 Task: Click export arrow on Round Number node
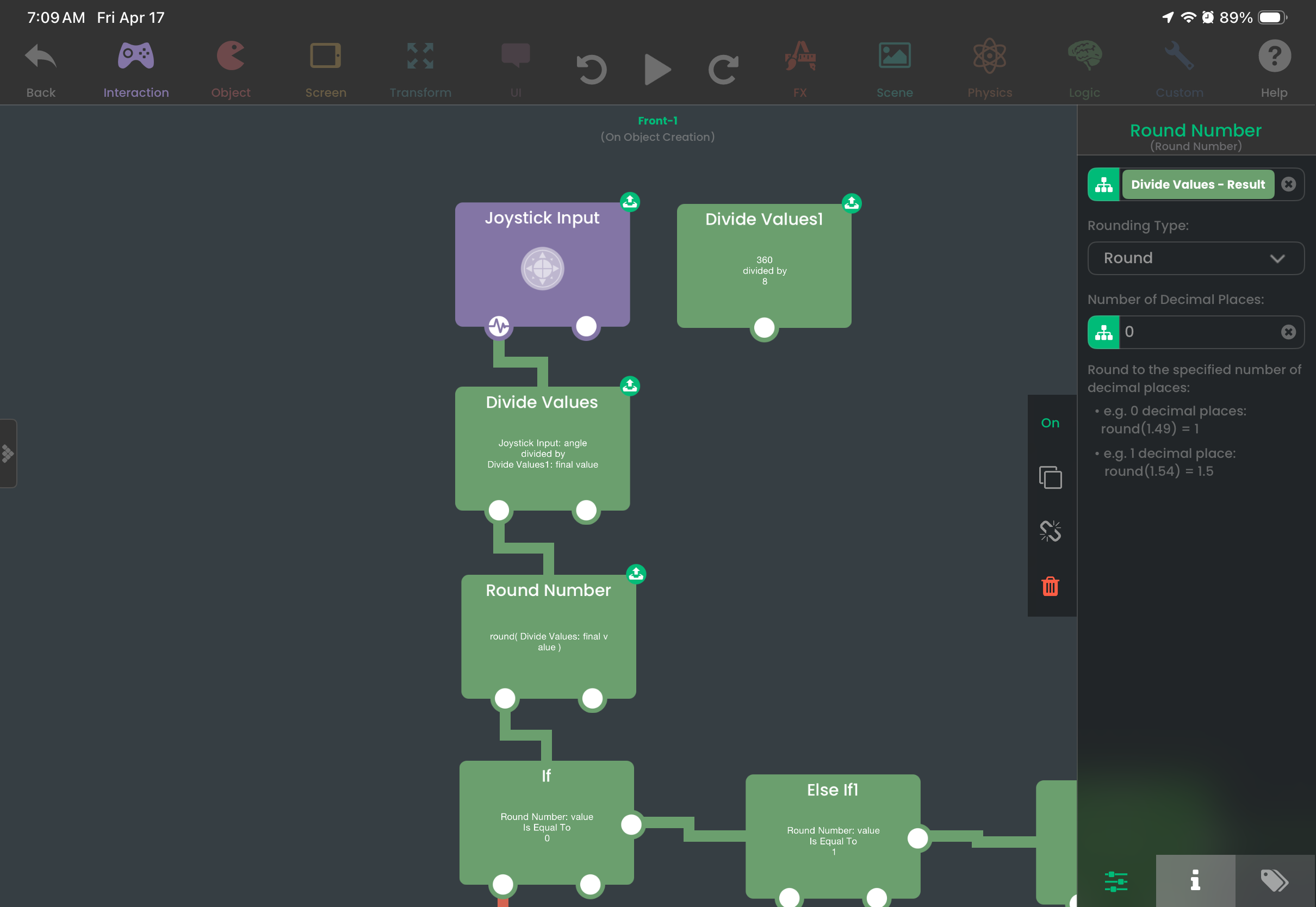[x=636, y=574]
